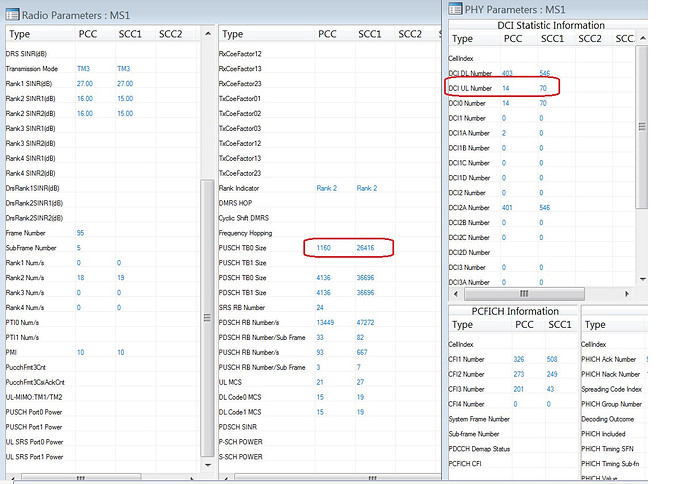The width and height of the screenshot is (690, 484).
Task: Select the CFI3 Number PCC value 201
Action: coord(519,389)
